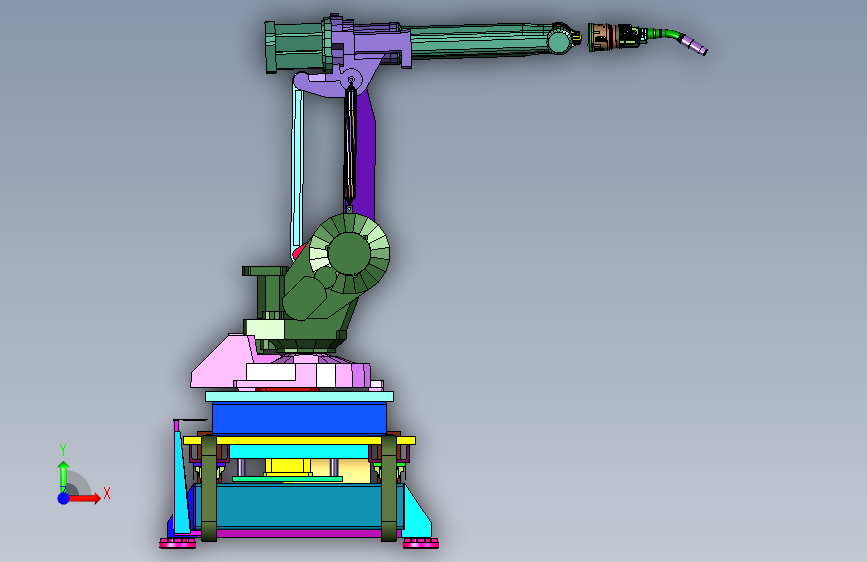867x562 pixels.
Task: Click the red X axis arrow of the triad
Action: click(x=84, y=498)
